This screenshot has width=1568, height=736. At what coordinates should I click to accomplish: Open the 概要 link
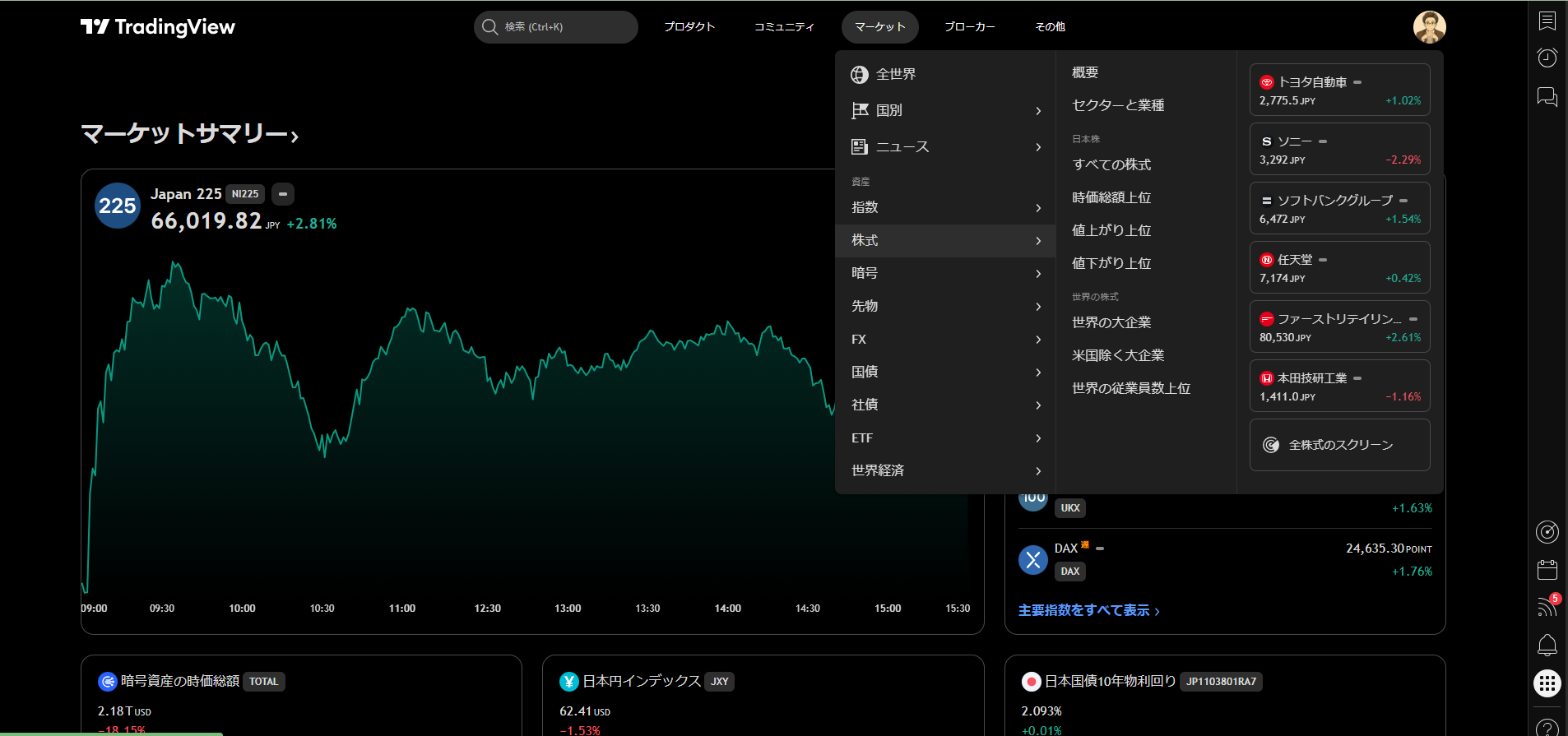point(1085,72)
